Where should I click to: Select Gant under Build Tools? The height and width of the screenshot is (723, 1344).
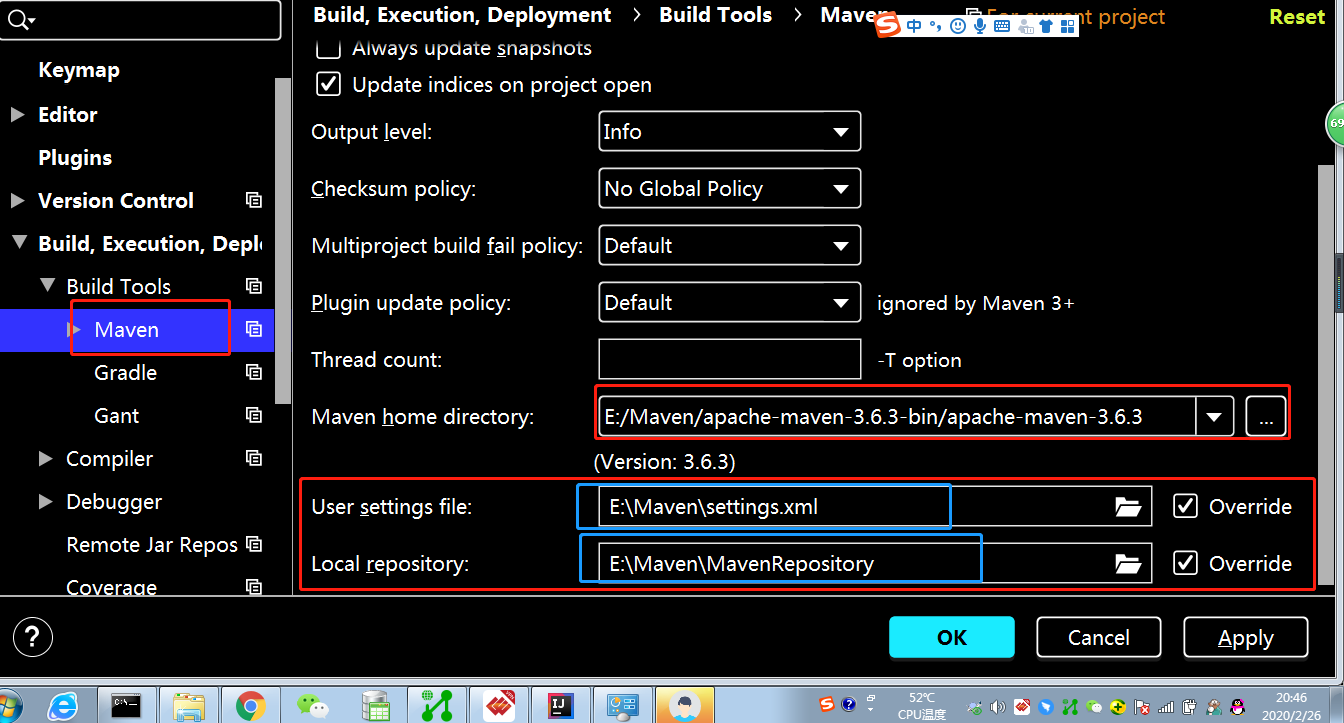pos(117,416)
